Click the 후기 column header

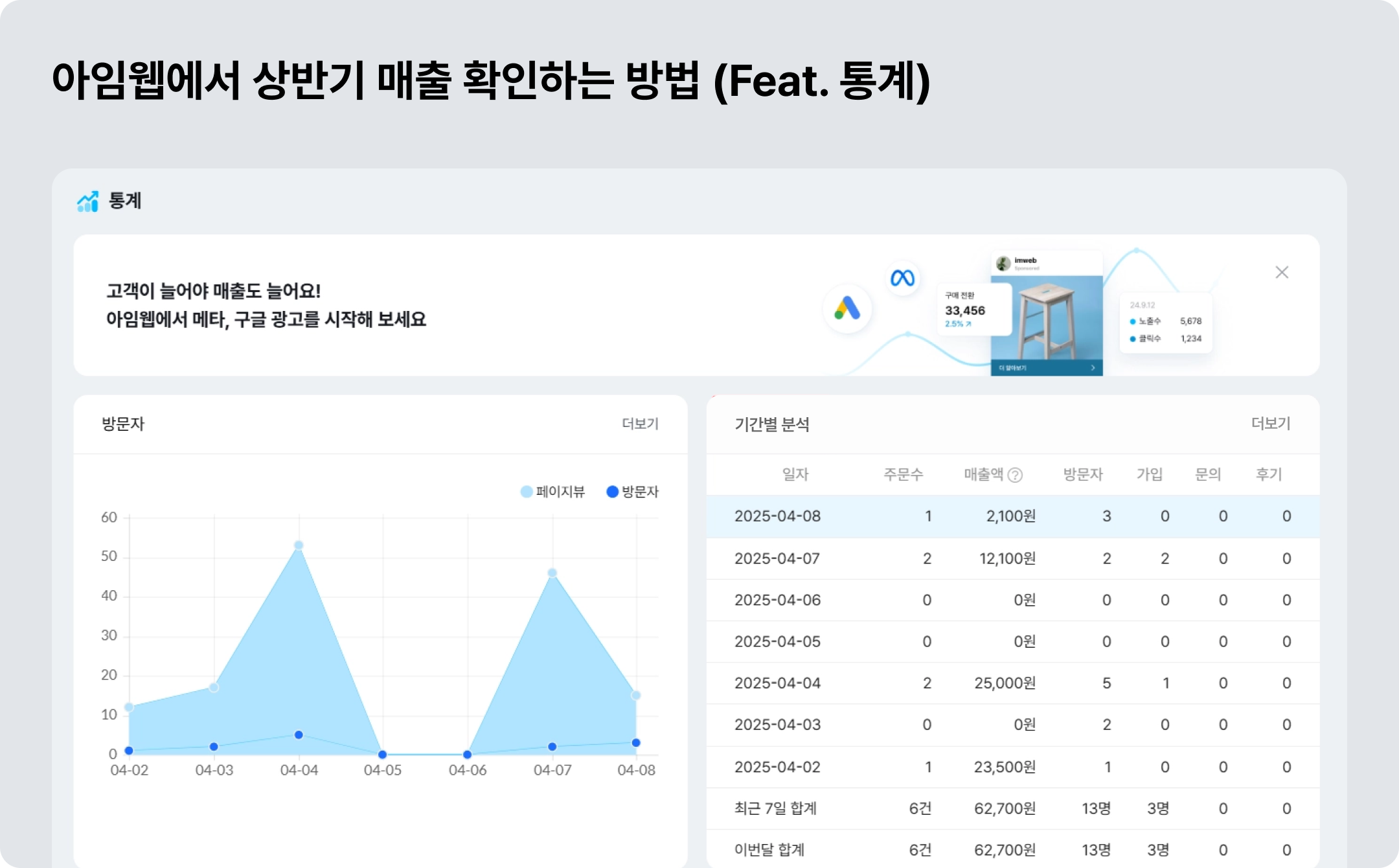click(x=1268, y=475)
